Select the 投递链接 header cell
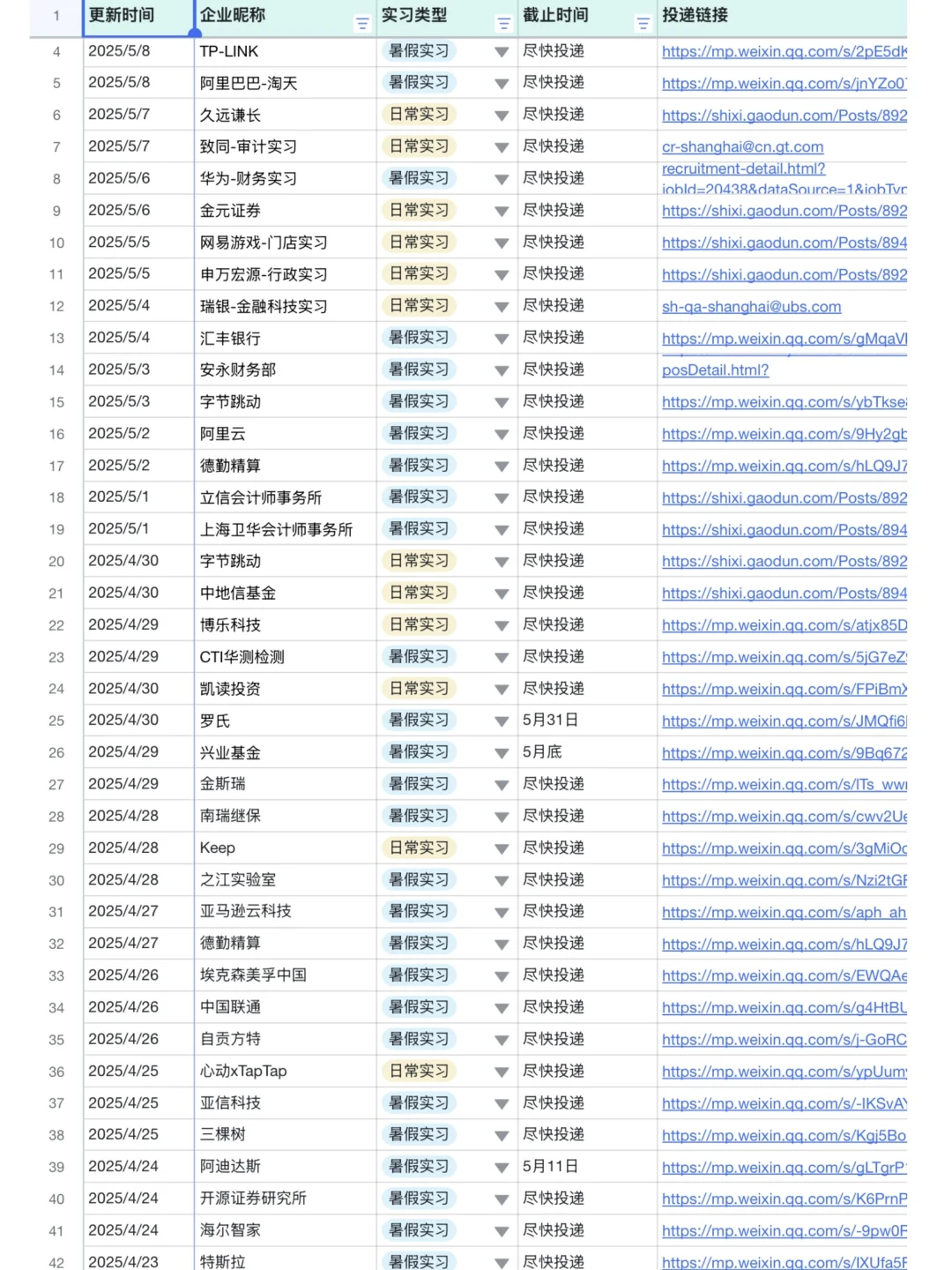Viewport: 952px width, 1270px height. tap(782, 18)
